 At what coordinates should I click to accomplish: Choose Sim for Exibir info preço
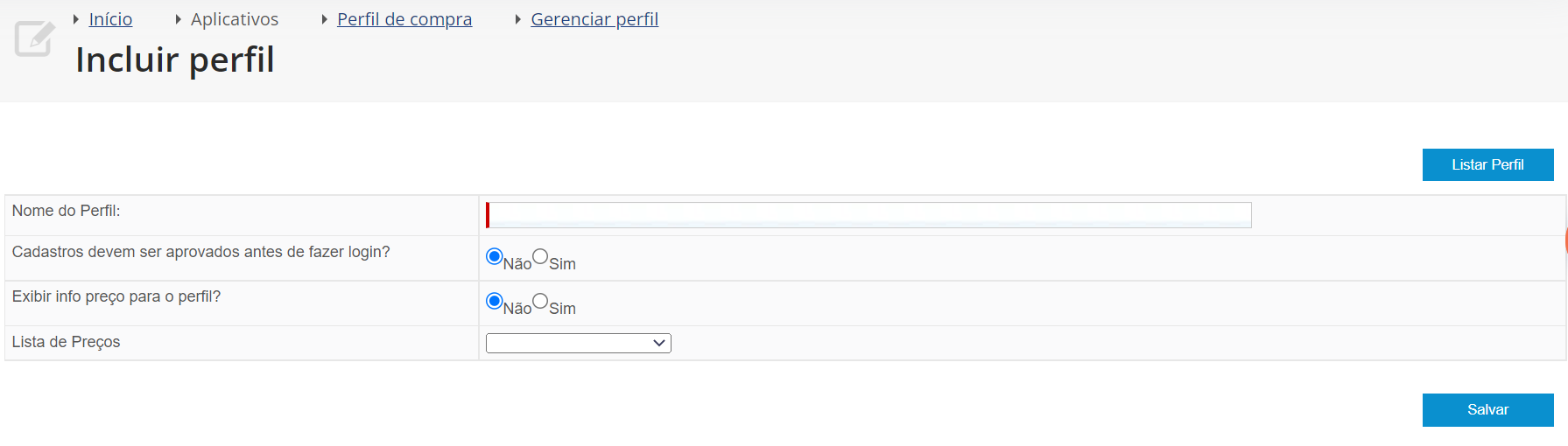tap(540, 301)
